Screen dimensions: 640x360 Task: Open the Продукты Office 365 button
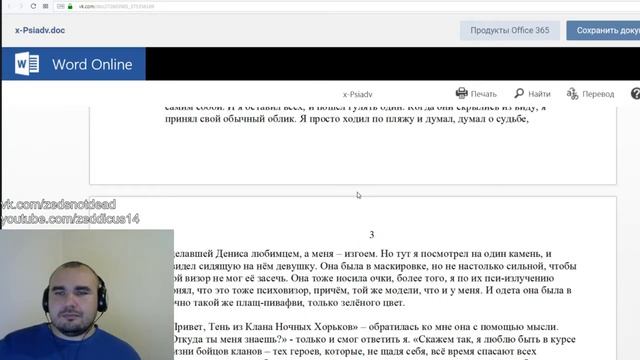tap(510, 30)
